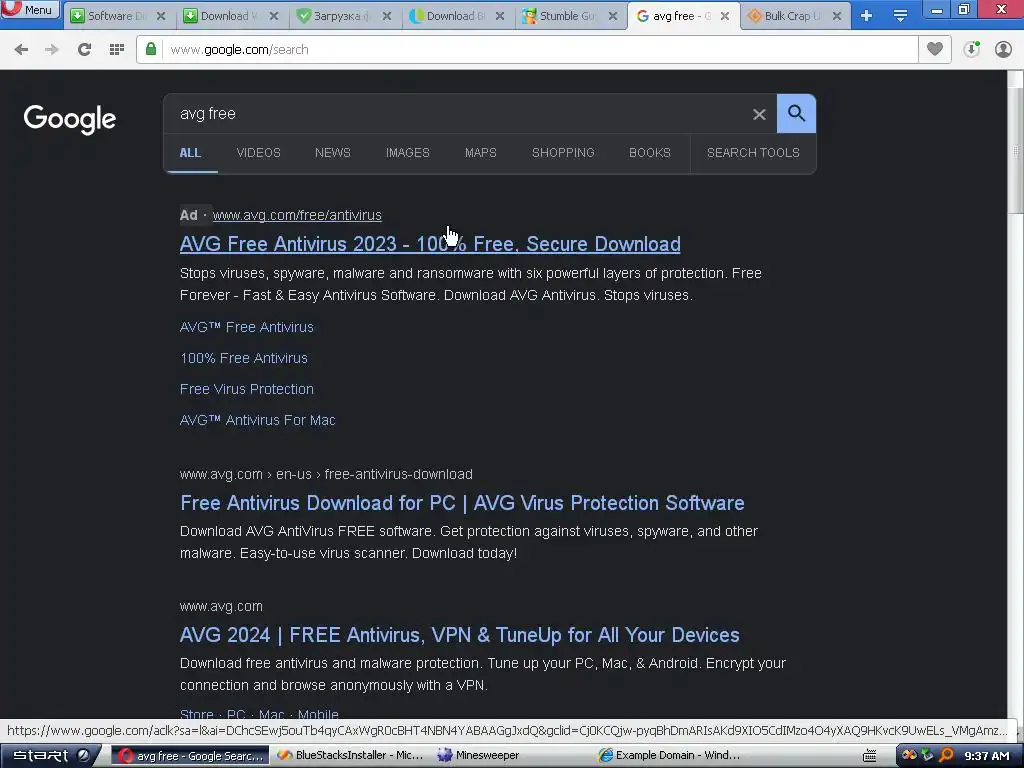Screen dimensions: 1024x768
Task: Reload the current page
Action: coord(84,50)
